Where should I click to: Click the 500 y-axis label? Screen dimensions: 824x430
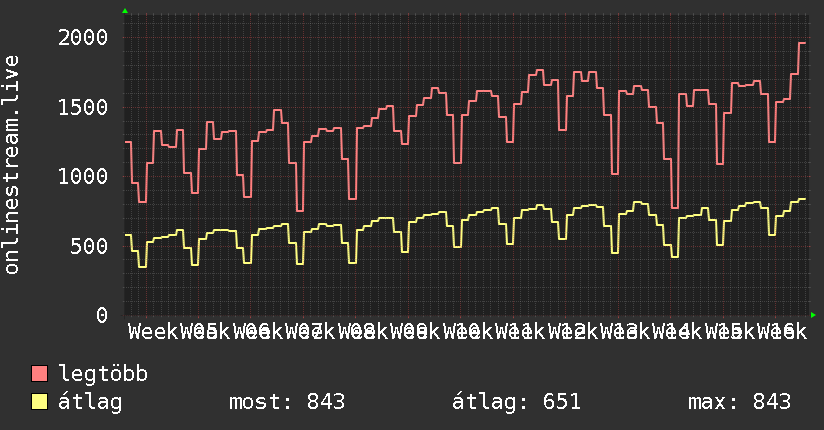point(89,246)
